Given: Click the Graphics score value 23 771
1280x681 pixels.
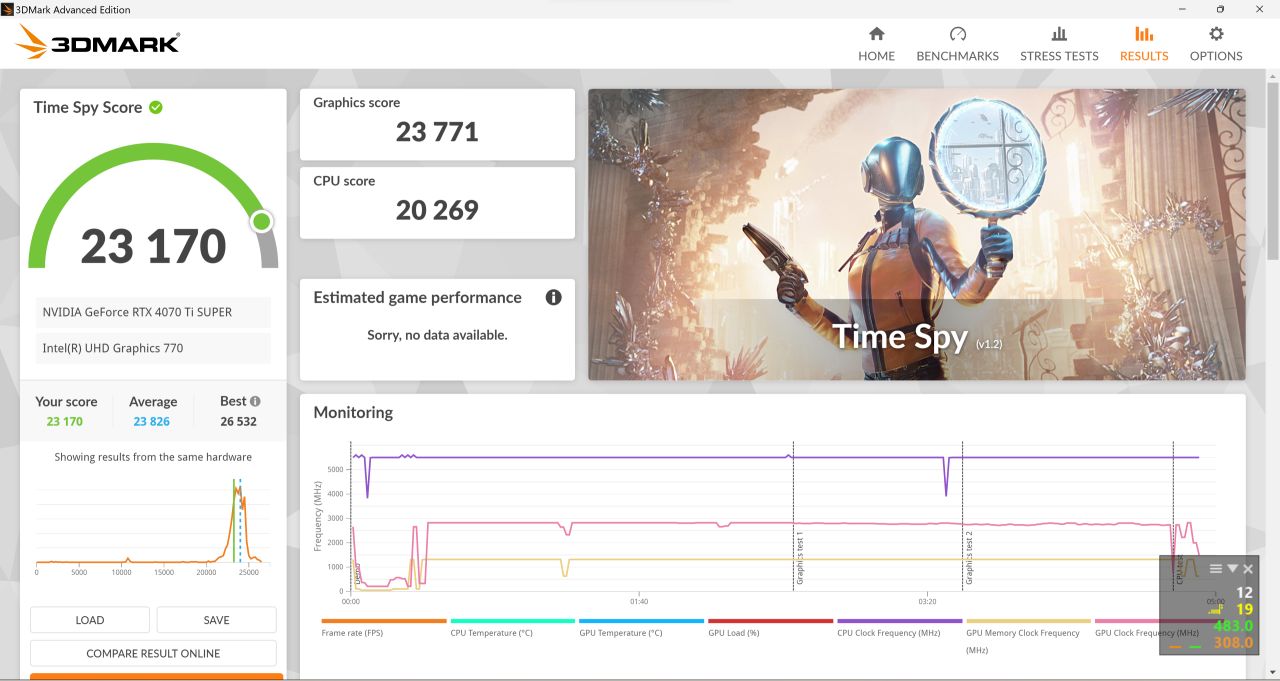Looking at the screenshot, I should pos(437,132).
